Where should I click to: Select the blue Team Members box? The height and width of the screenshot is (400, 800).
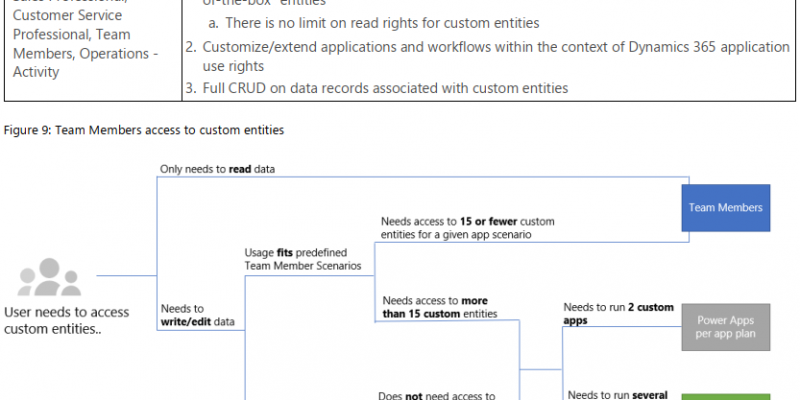[726, 208]
